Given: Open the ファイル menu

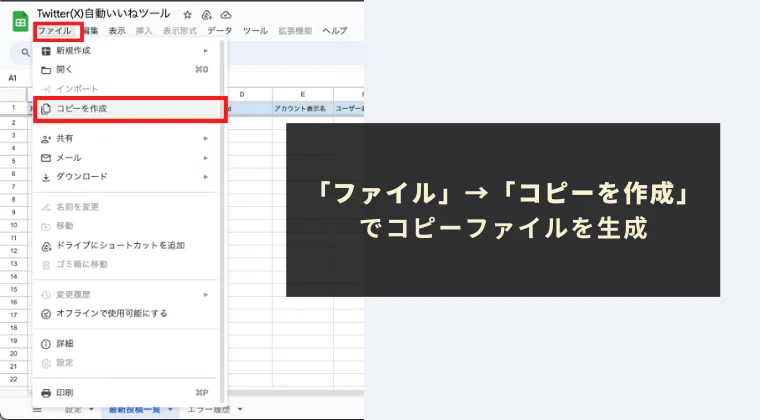Looking at the screenshot, I should point(55,31).
